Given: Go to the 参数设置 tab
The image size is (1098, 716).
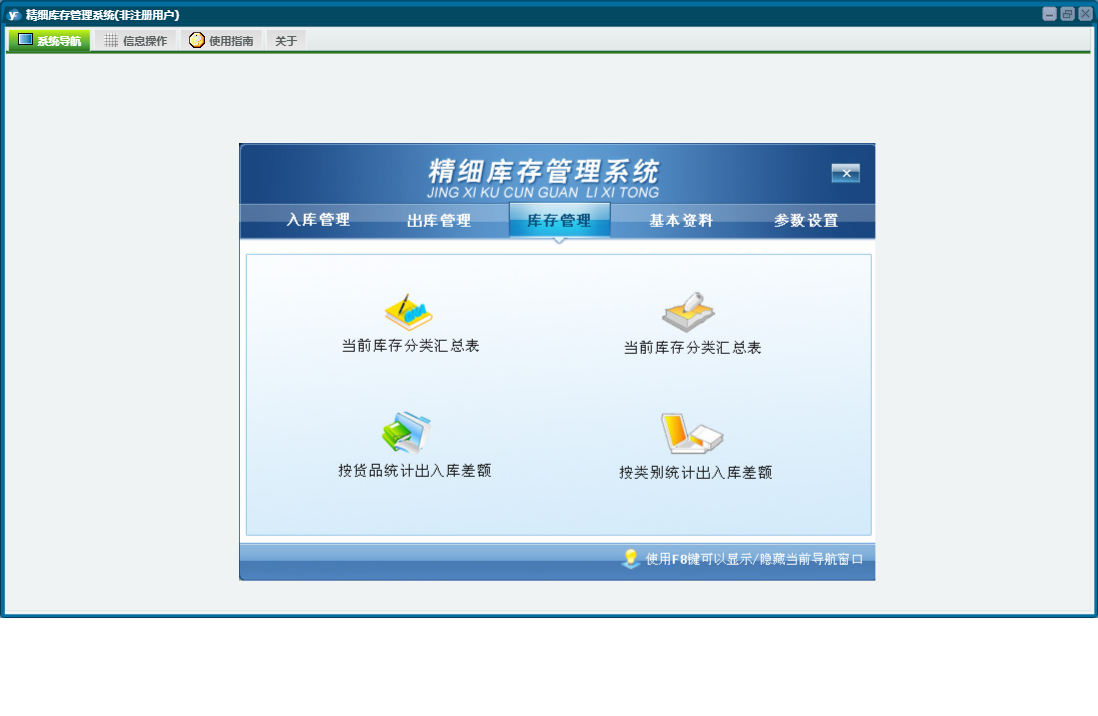Looking at the screenshot, I should click(806, 221).
